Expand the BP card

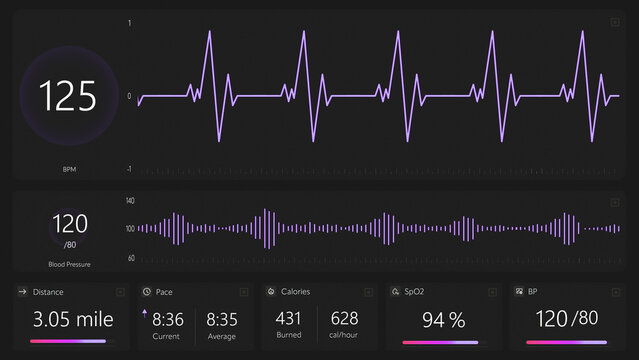click(616, 292)
